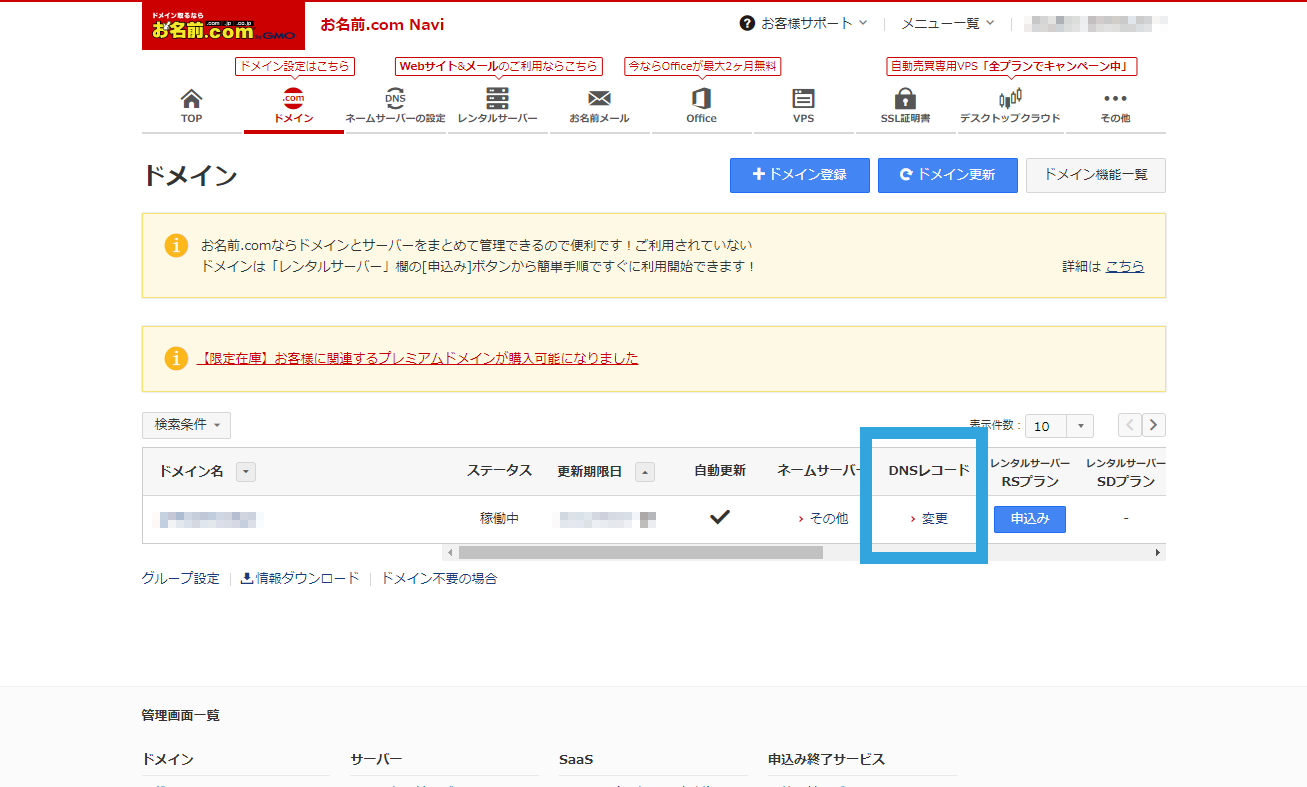Toggle the 自動更新 checkmark for domain

(x=719, y=518)
